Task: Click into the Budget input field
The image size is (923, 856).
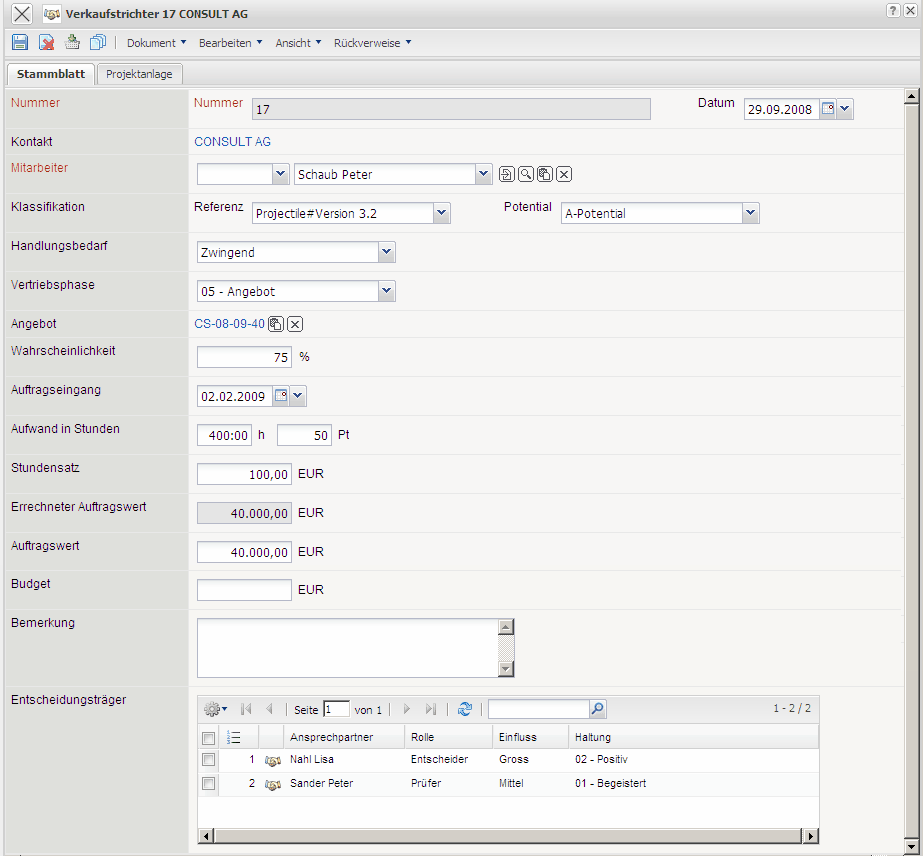Action: (244, 590)
